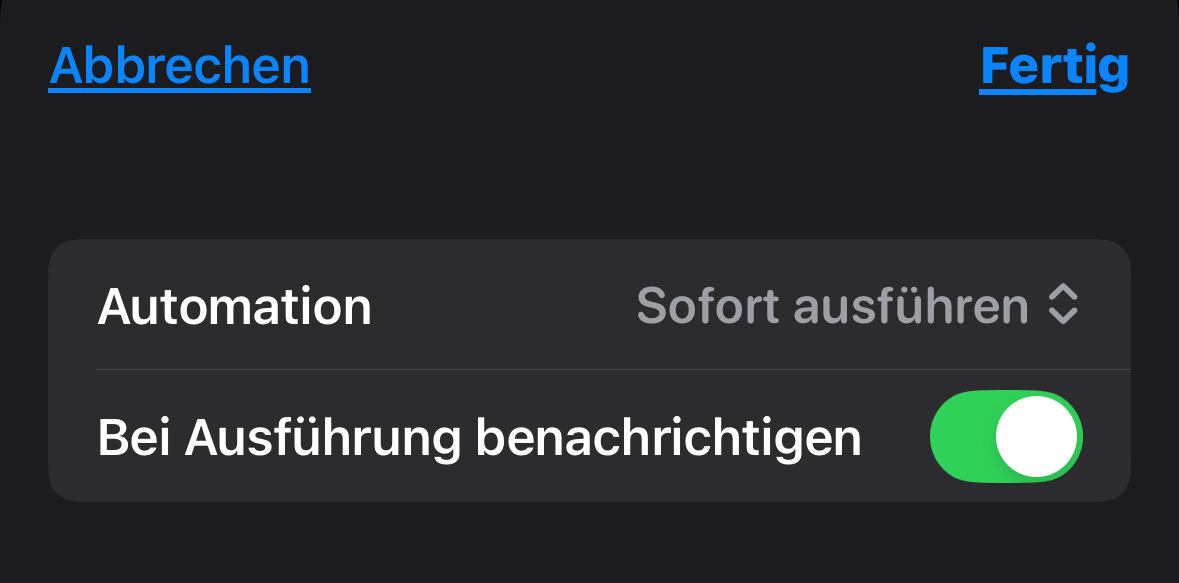
Task: Open the Sofort ausführen dropdown
Action: click(x=857, y=306)
